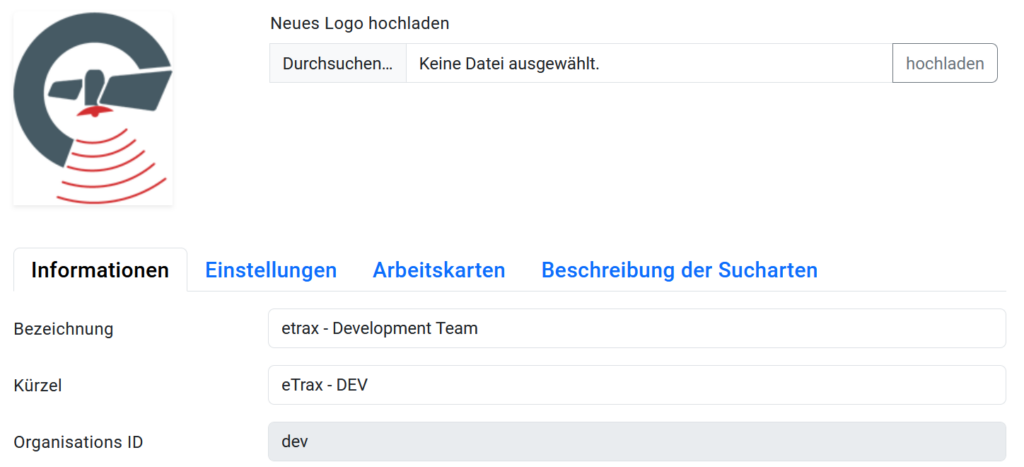Click the 'Keine Datei ausgewählt.' file field
The width and height of the screenshot is (1024, 467).
click(x=649, y=63)
